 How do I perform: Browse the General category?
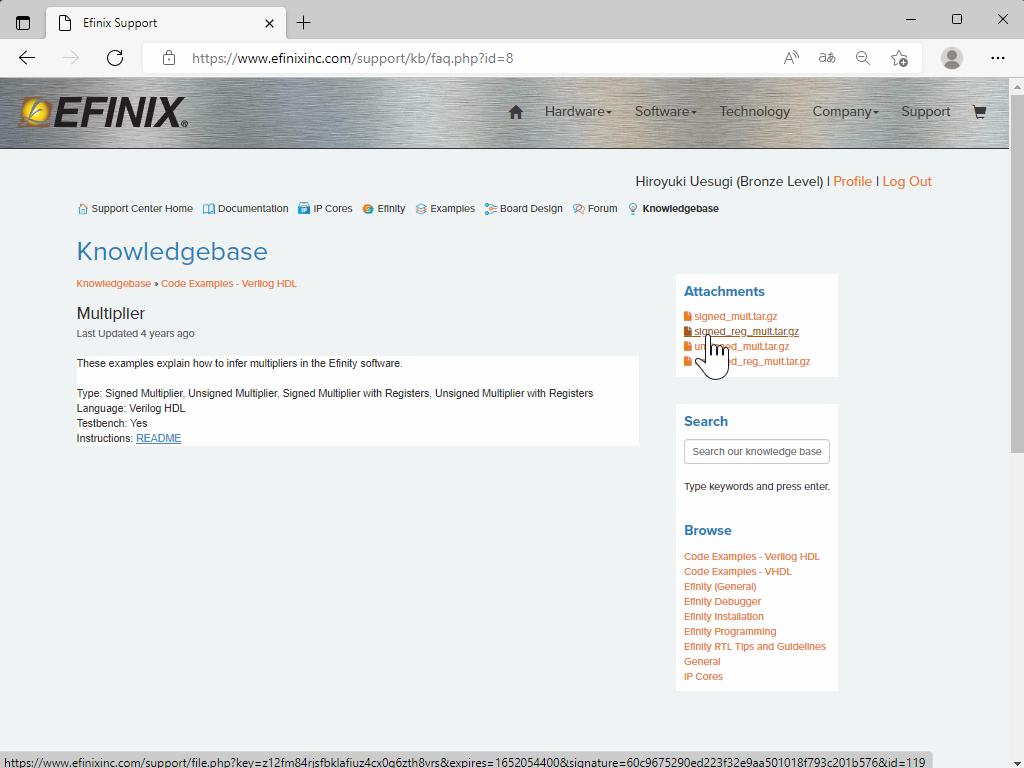[702, 662]
